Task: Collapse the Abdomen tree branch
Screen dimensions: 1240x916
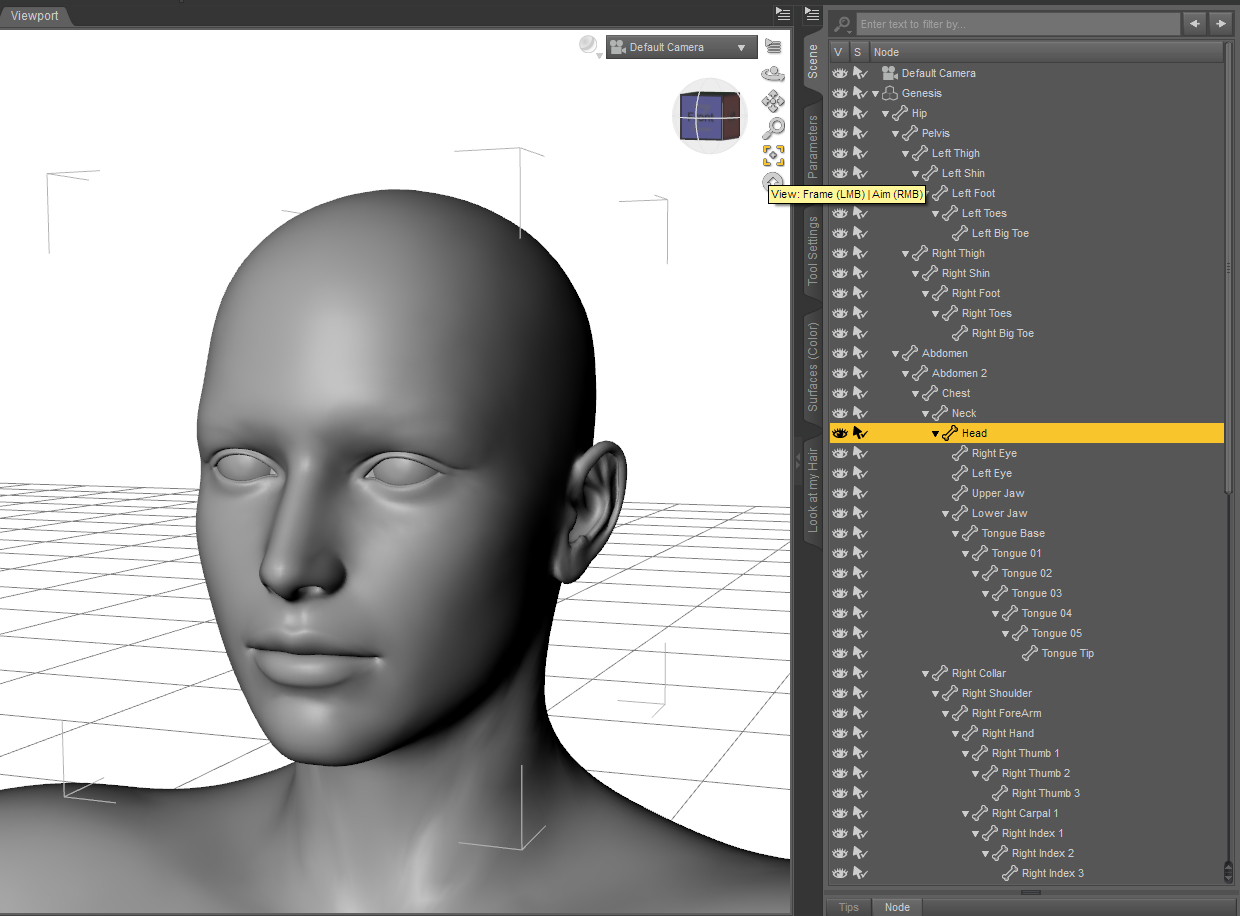Action: (x=896, y=353)
